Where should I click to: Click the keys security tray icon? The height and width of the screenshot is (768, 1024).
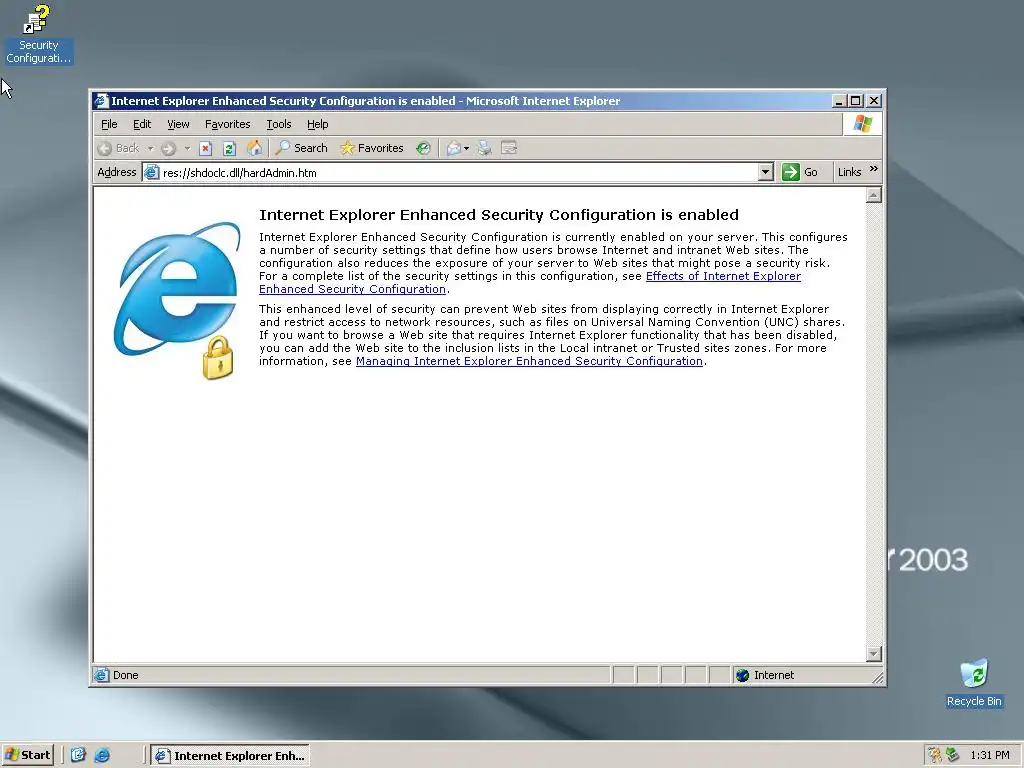[935, 755]
